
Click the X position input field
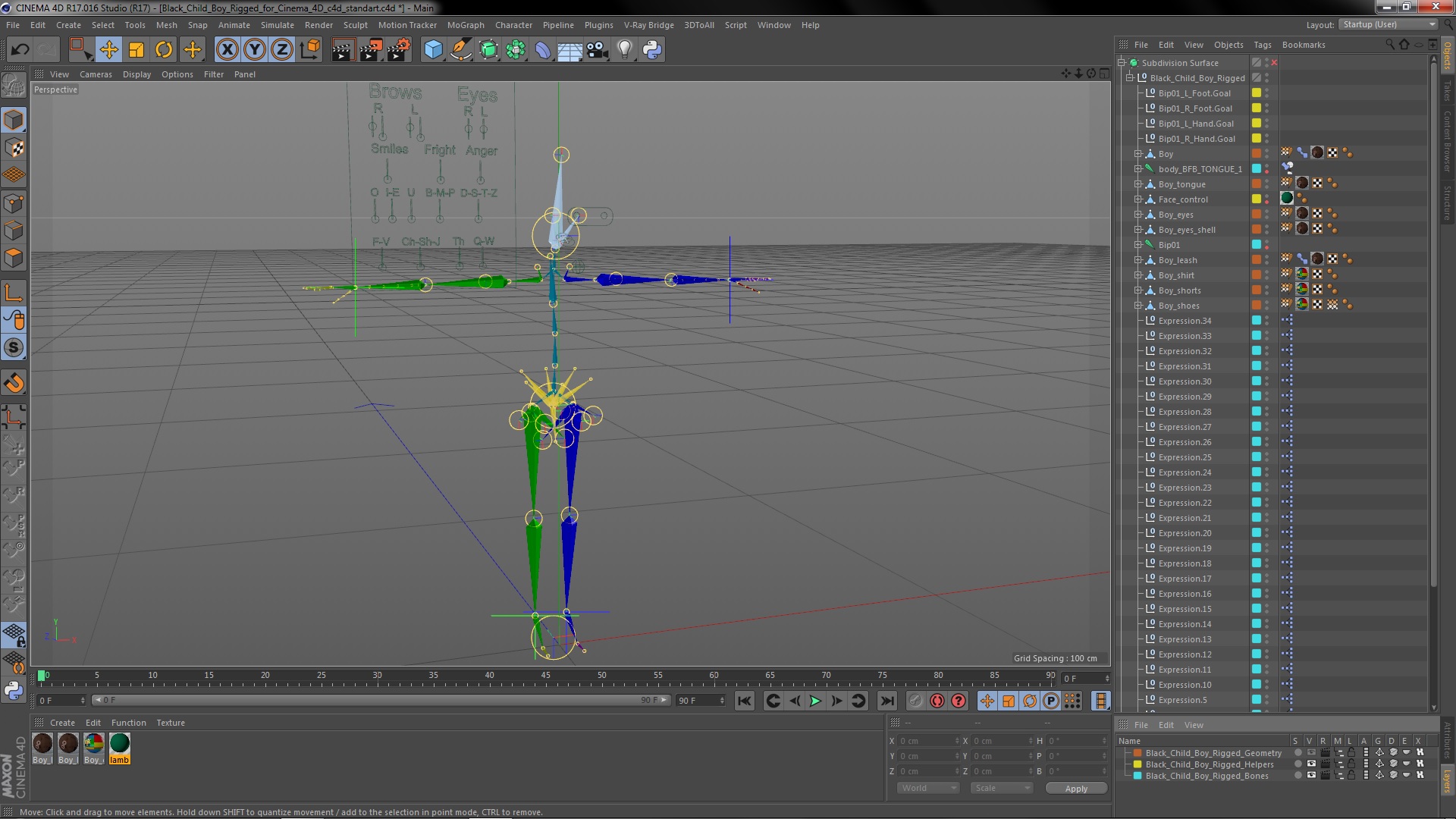928,741
